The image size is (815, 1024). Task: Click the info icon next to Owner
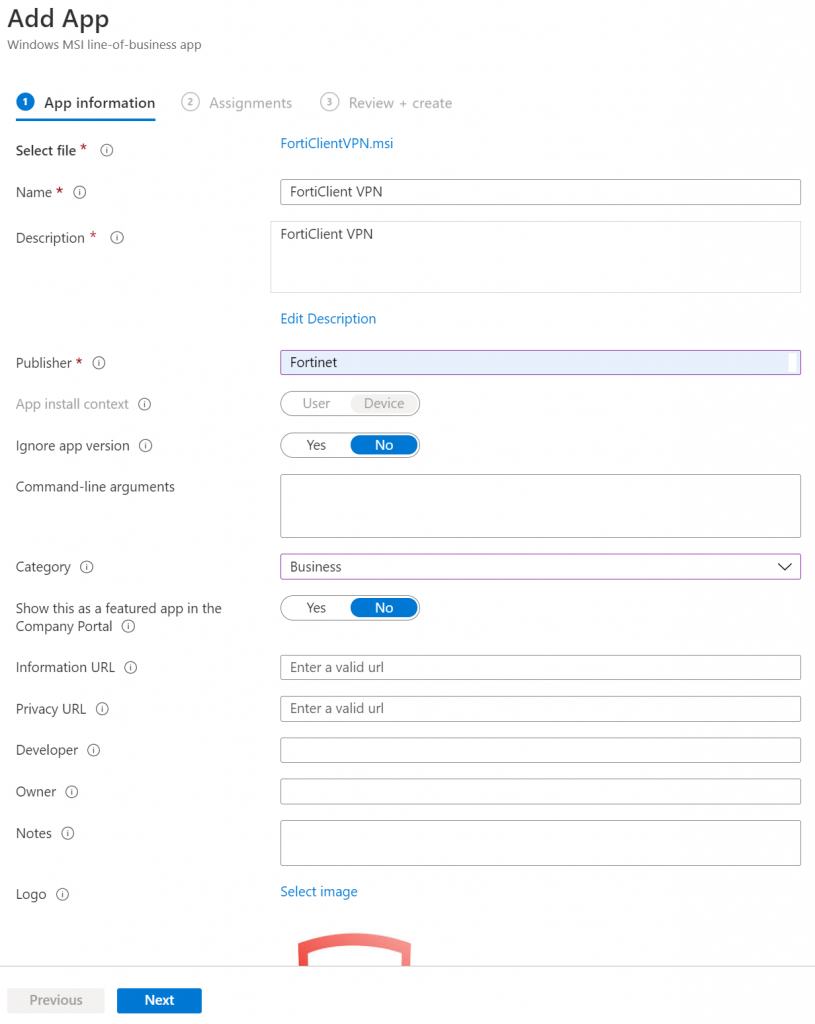(x=72, y=792)
